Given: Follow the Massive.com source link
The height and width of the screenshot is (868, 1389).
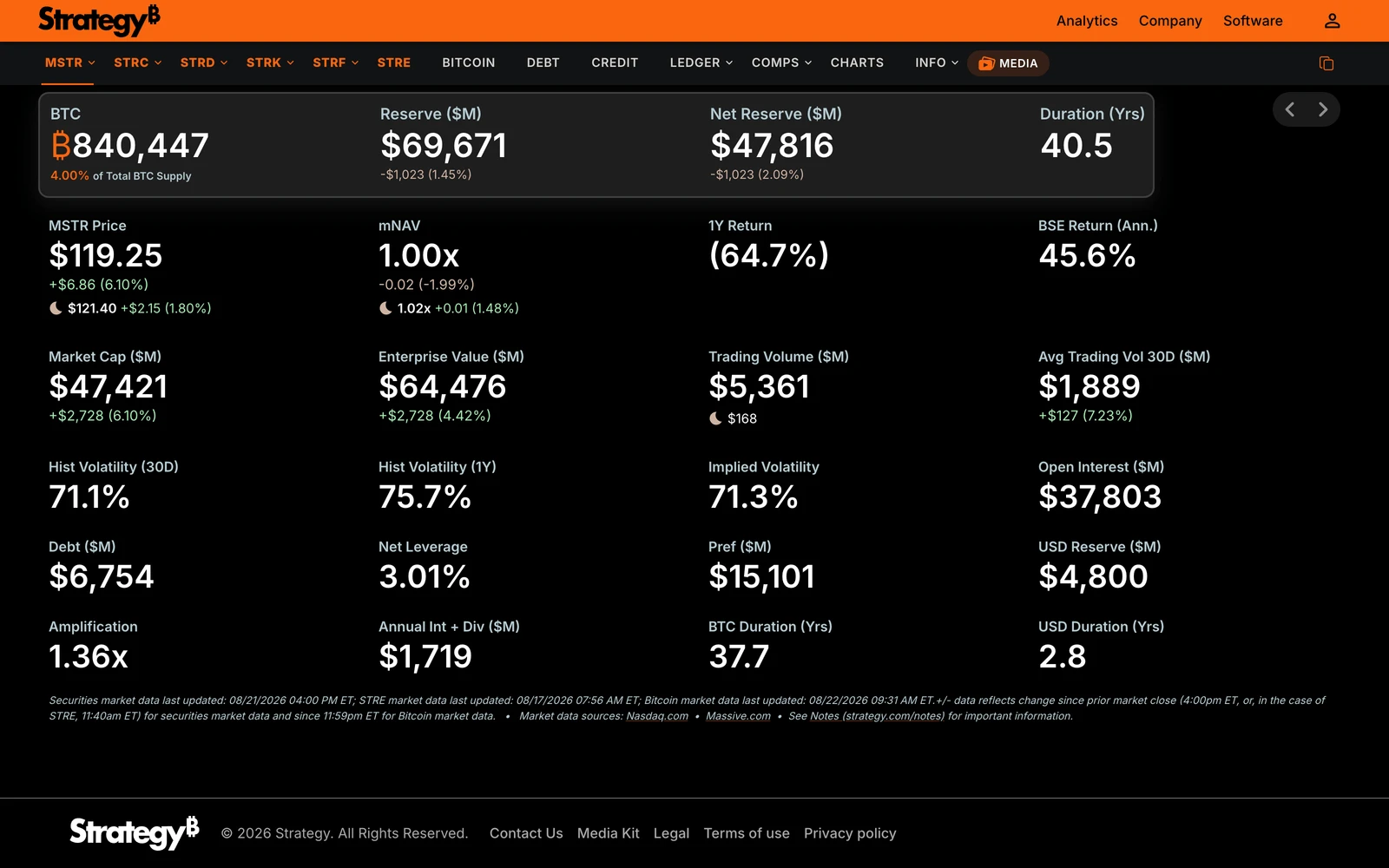Looking at the screenshot, I should click(738, 716).
